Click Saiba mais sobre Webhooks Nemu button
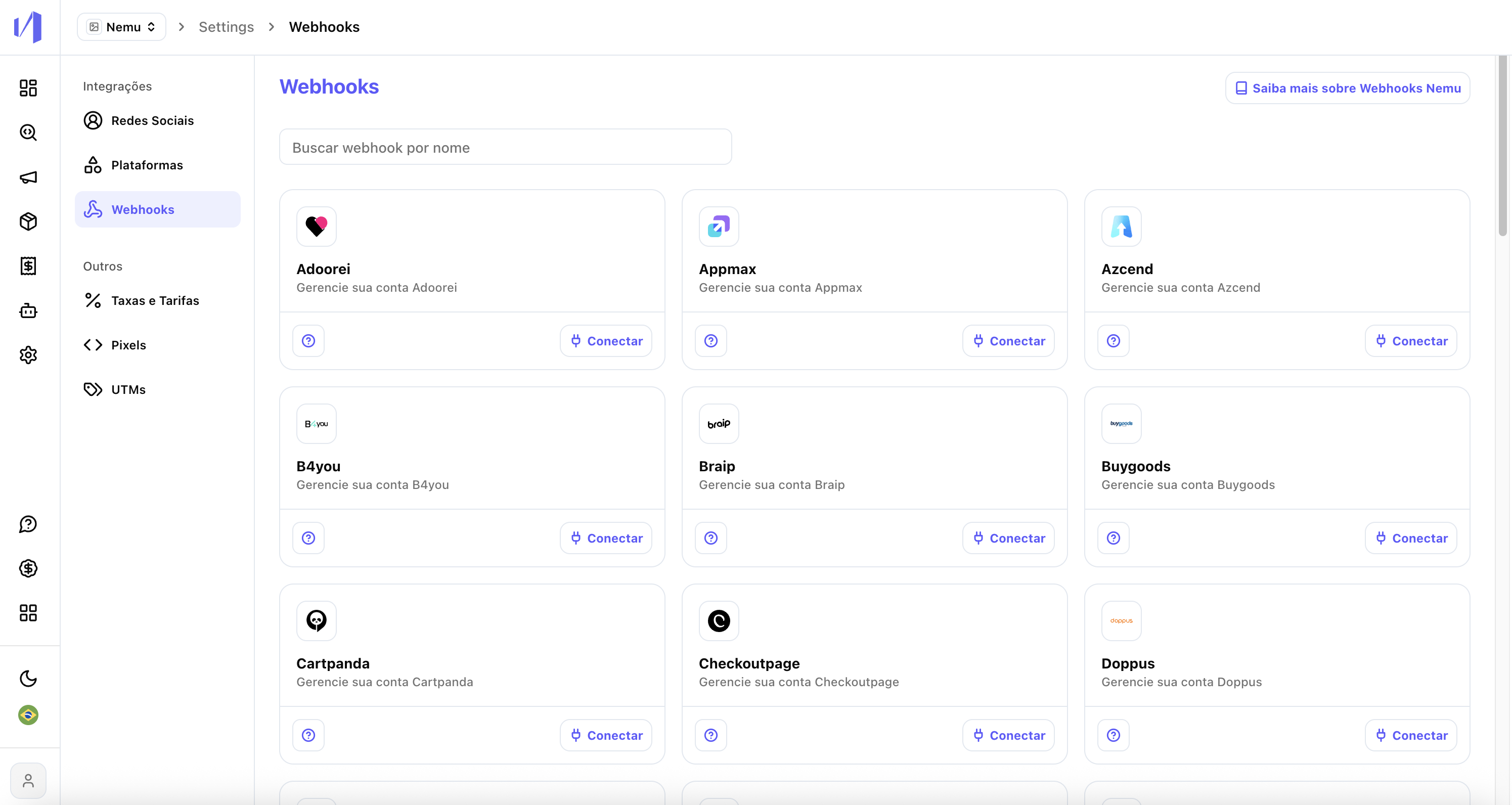The width and height of the screenshot is (1512, 805). (x=1348, y=88)
